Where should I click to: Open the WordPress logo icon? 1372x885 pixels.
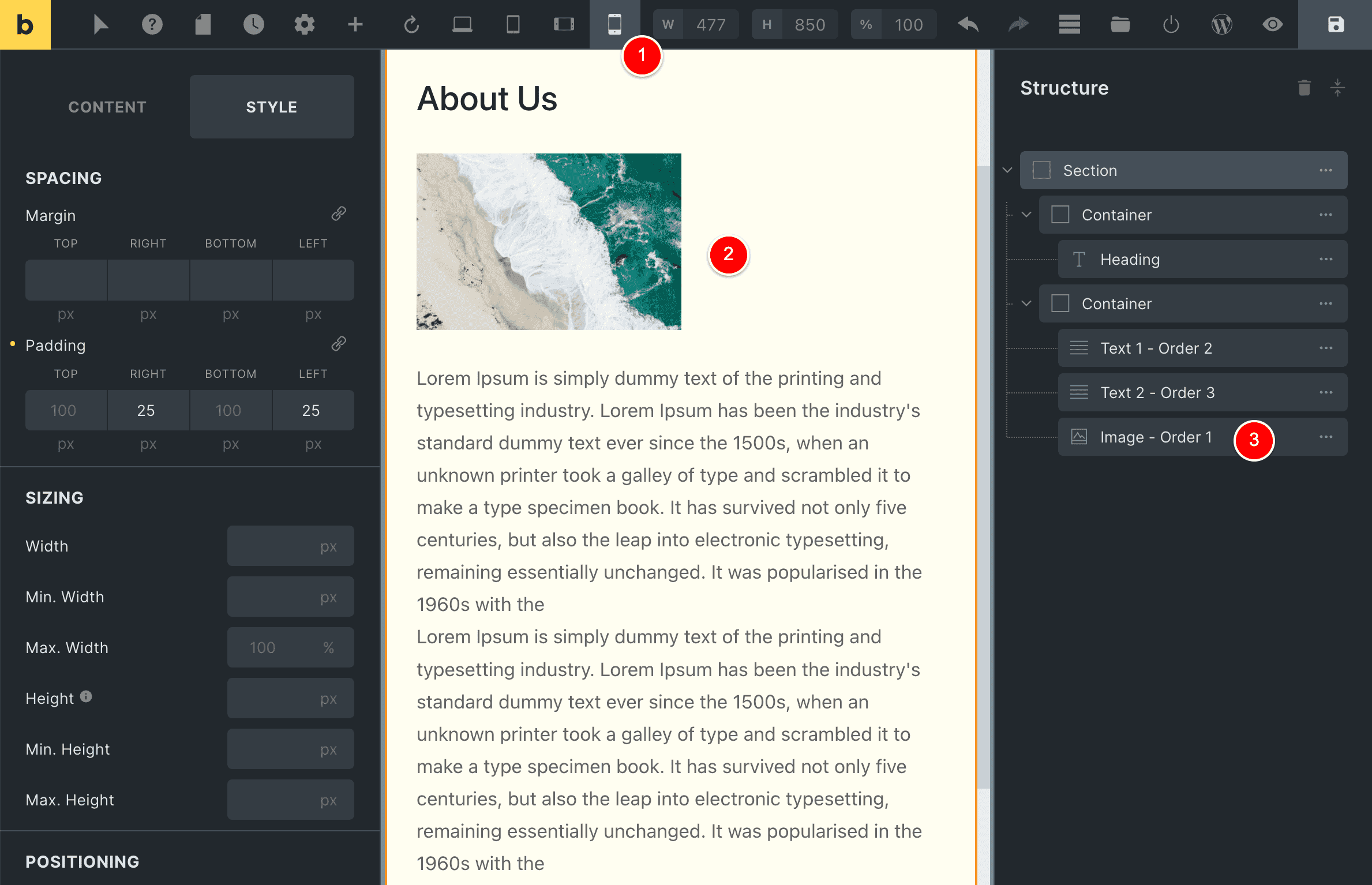[1221, 24]
